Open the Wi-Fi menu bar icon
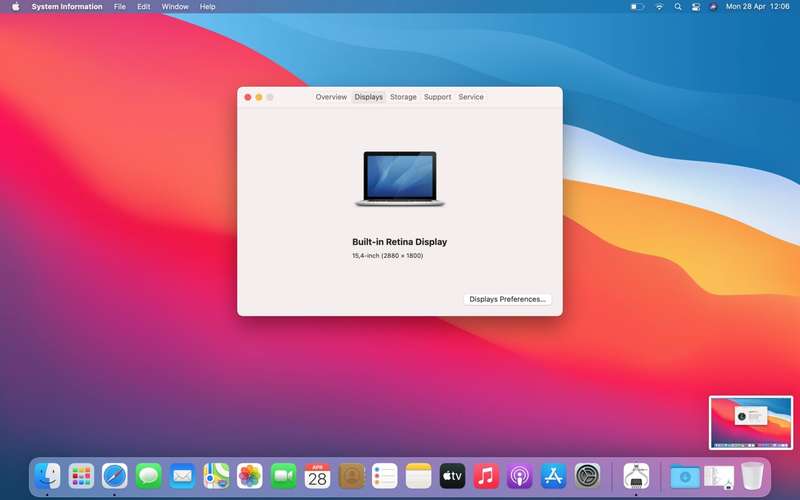800x500 pixels. 659,7
